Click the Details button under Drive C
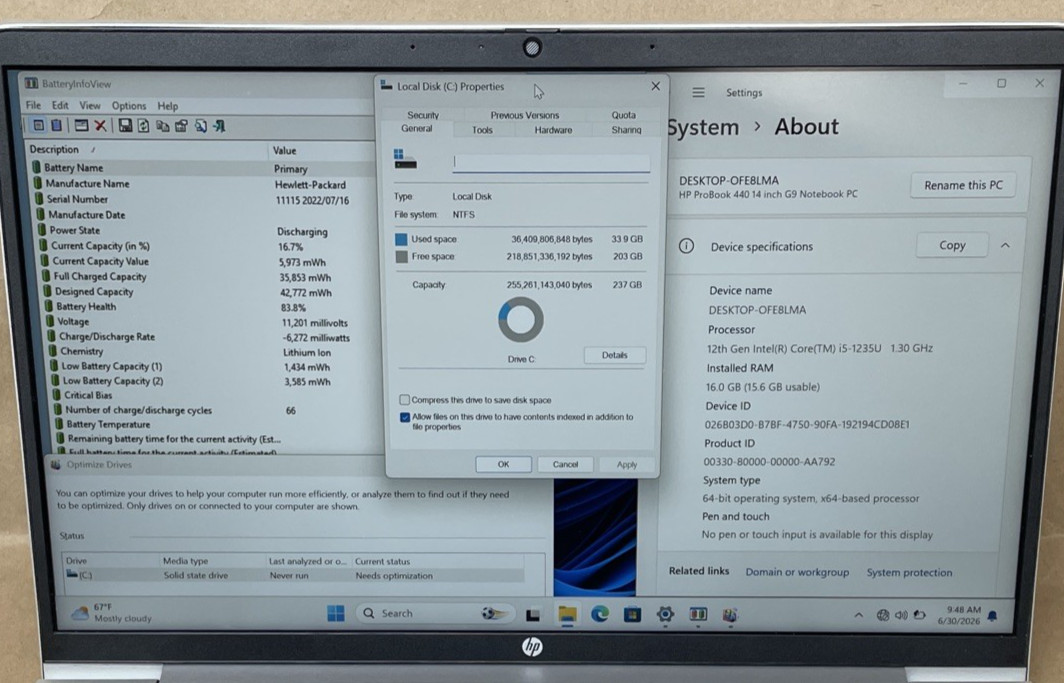Viewport: 1064px width, 683px height. pyautogui.click(x=615, y=355)
